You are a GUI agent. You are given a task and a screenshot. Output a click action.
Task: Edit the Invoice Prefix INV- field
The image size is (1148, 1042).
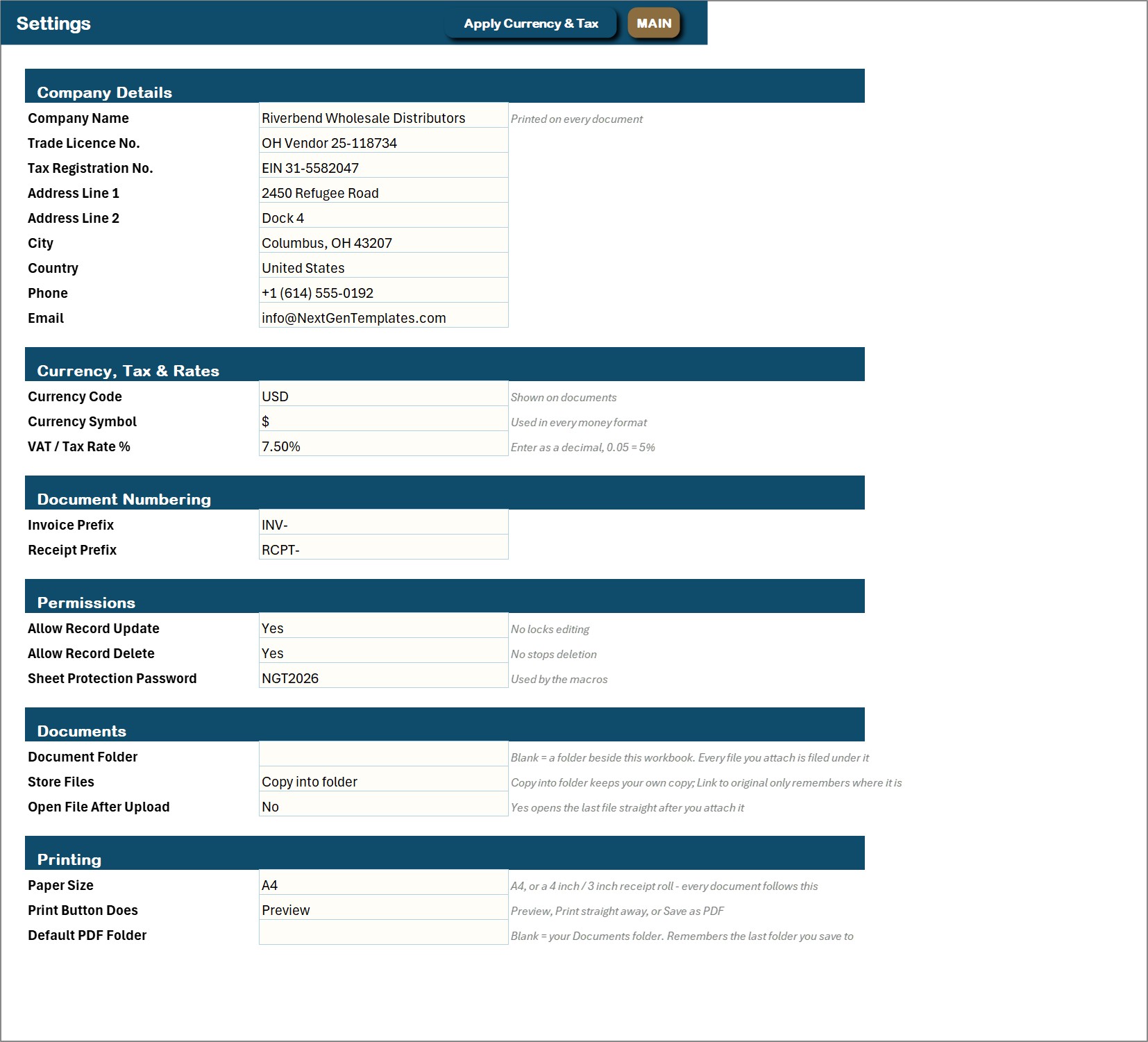383,522
